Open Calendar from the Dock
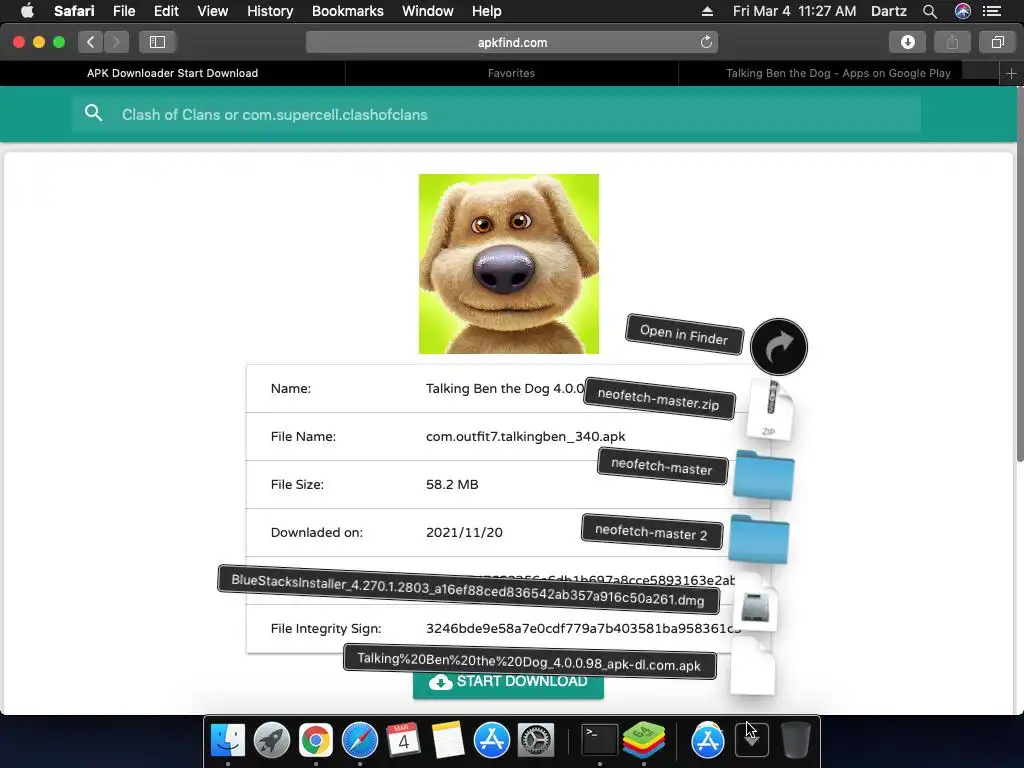The image size is (1024, 768). pos(403,740)
